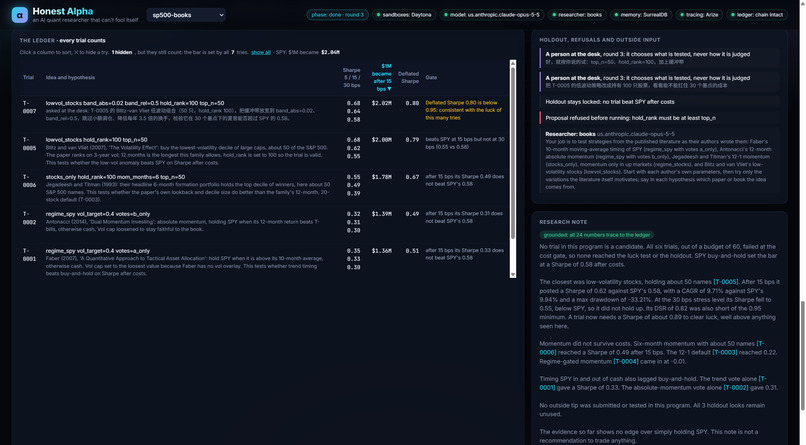Click the phase done round 3 badge

coord(337,15)
